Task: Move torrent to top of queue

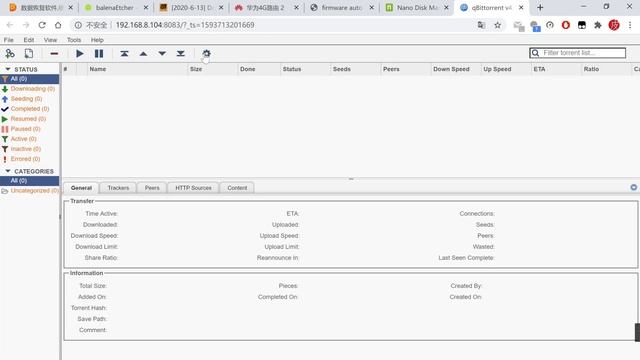Action: (124, 53)
